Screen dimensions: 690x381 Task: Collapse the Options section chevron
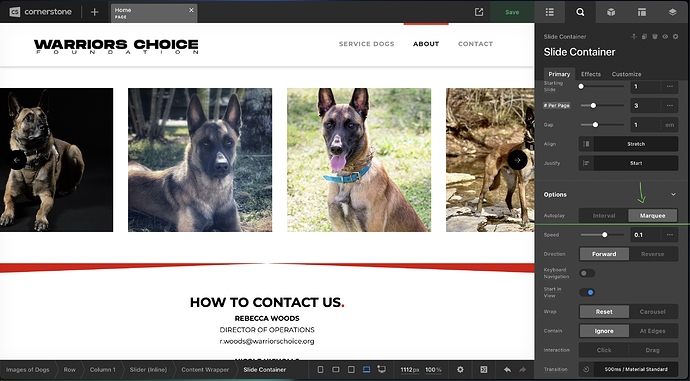coord(673,194)
